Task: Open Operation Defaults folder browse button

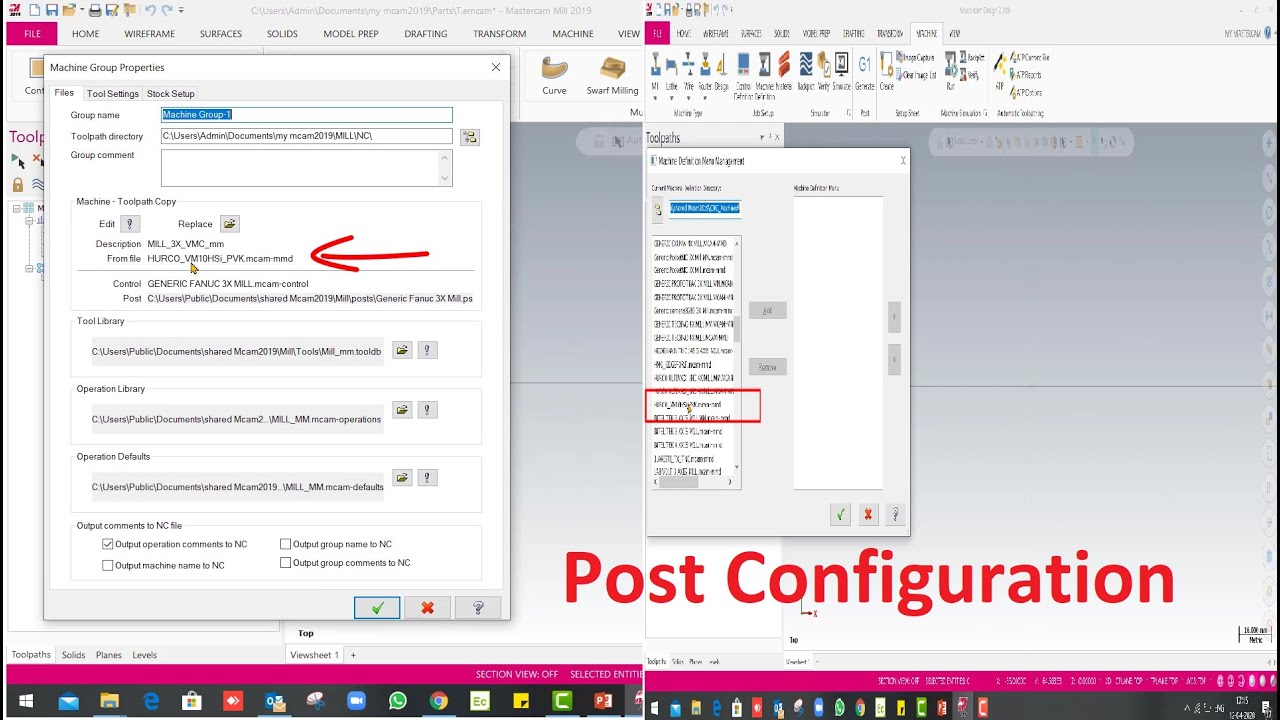Action: tap(402, 478)
